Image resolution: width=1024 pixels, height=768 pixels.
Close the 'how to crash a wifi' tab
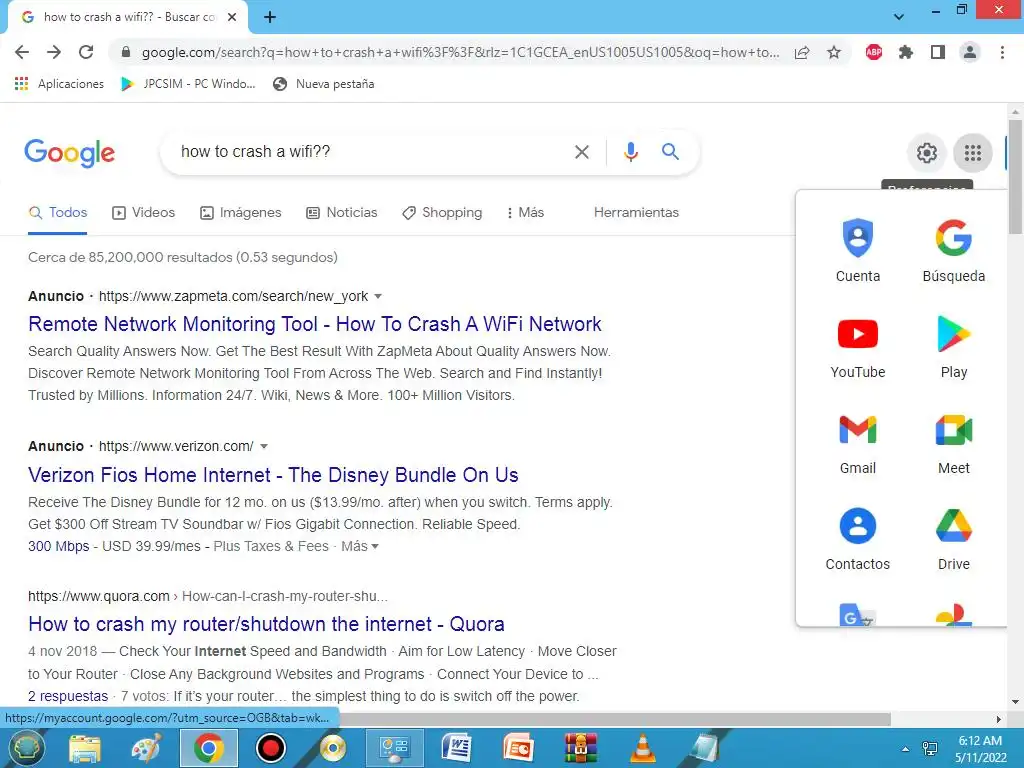pyautogui.click(x=232, y=17)
